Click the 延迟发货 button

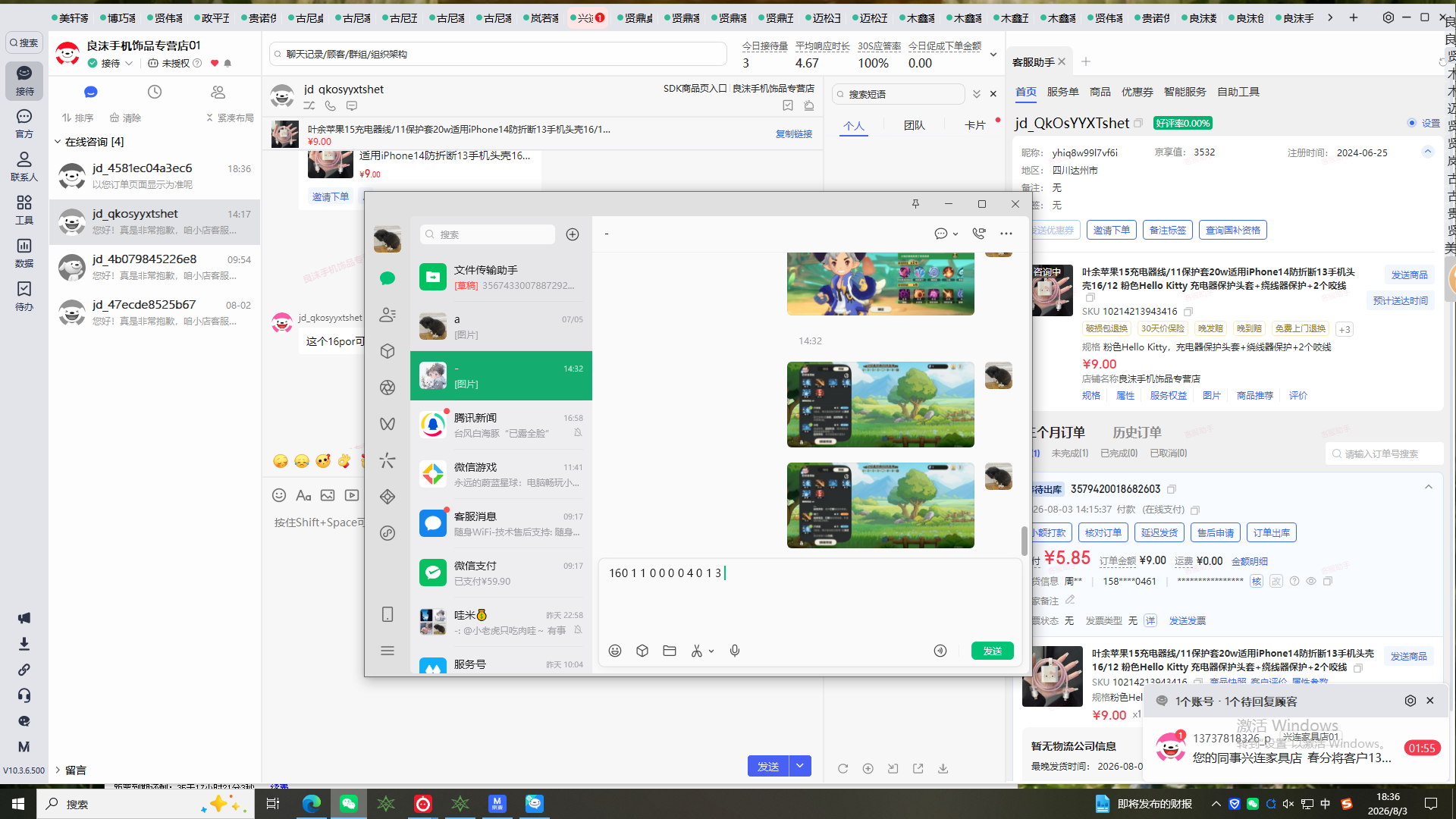1159,532
